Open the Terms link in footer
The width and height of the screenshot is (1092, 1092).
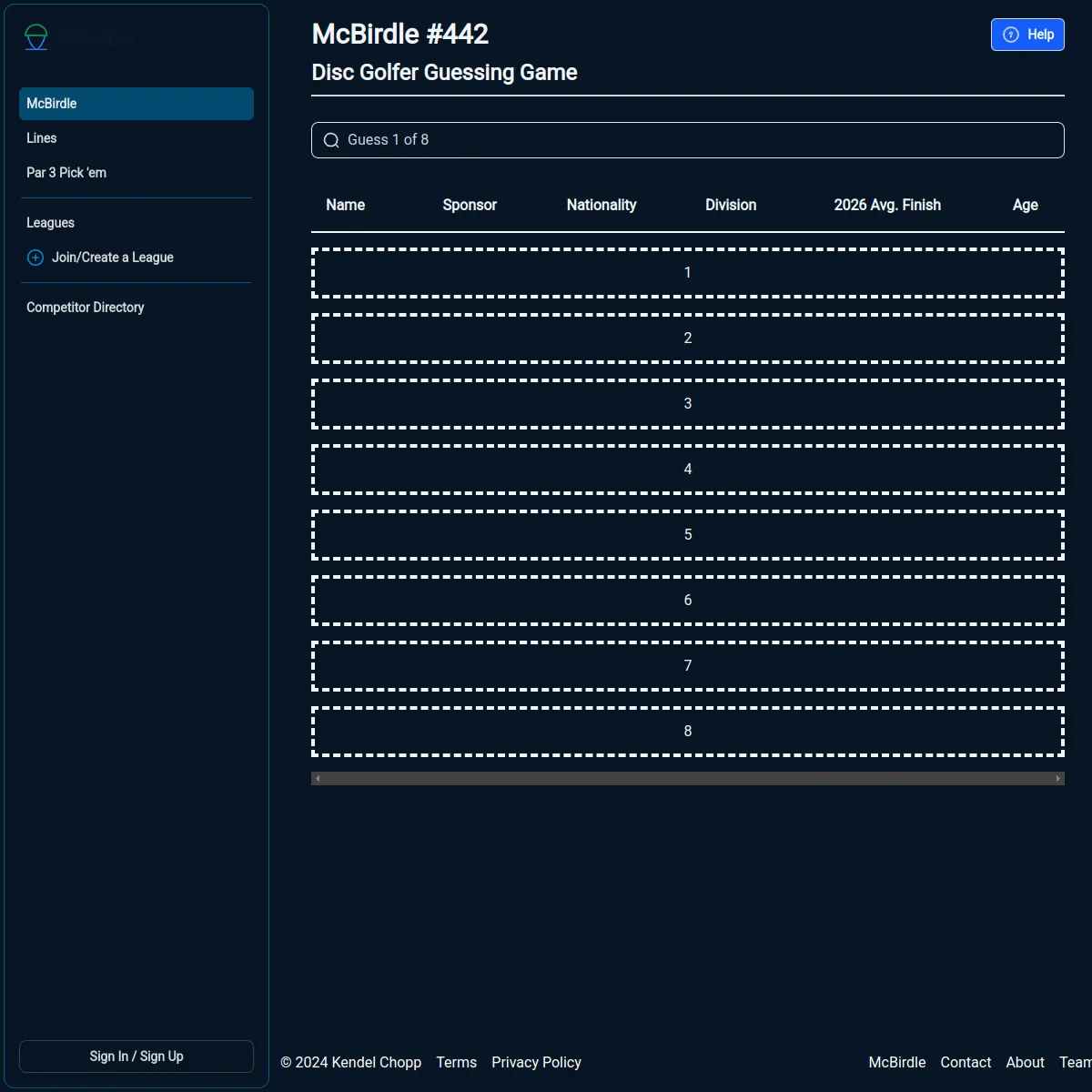click(x=457, y=1063)
